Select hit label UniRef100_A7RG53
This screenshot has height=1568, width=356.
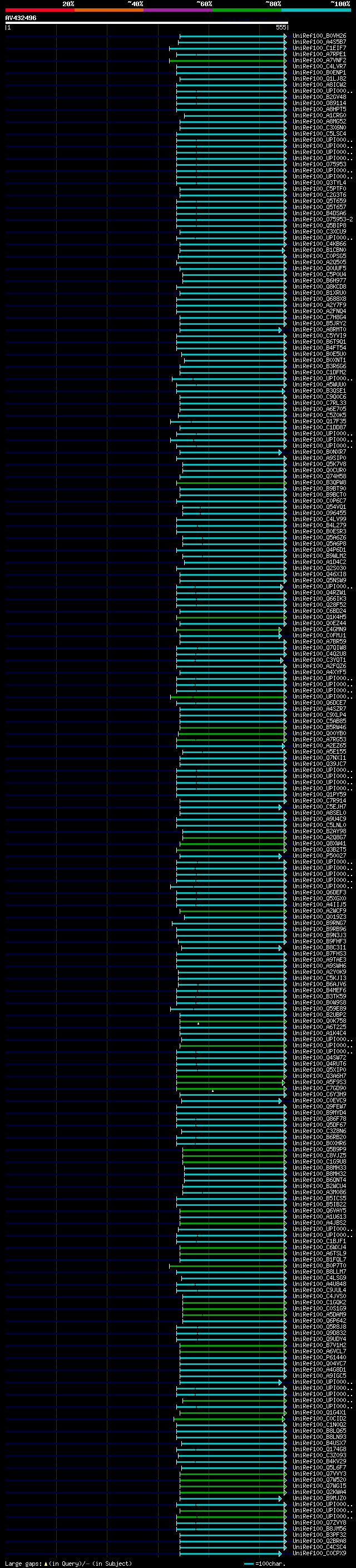[319, 740]
